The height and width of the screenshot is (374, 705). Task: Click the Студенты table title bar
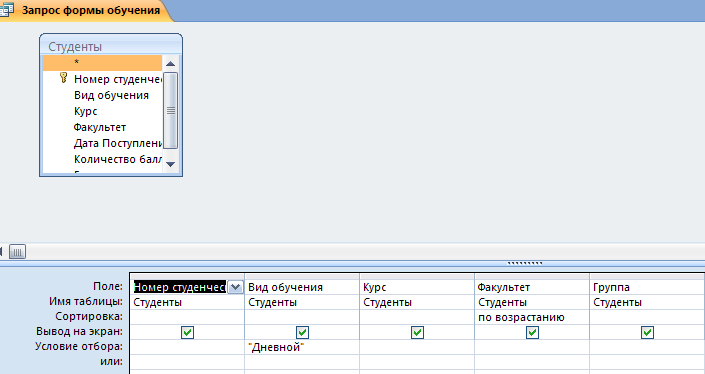(111, 46)
